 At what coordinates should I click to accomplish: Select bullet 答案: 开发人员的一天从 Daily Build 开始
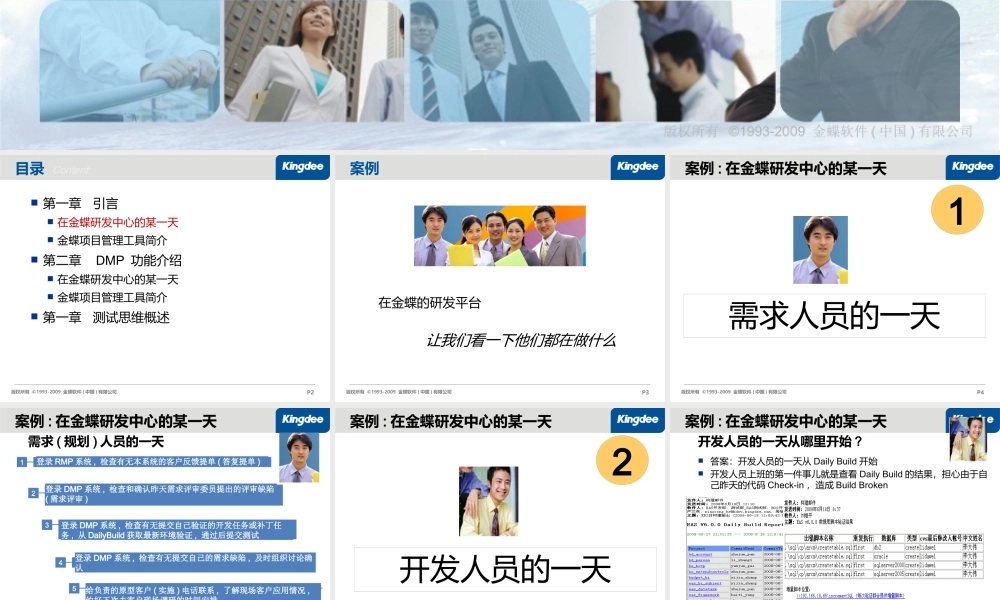(x=793, y=461)
